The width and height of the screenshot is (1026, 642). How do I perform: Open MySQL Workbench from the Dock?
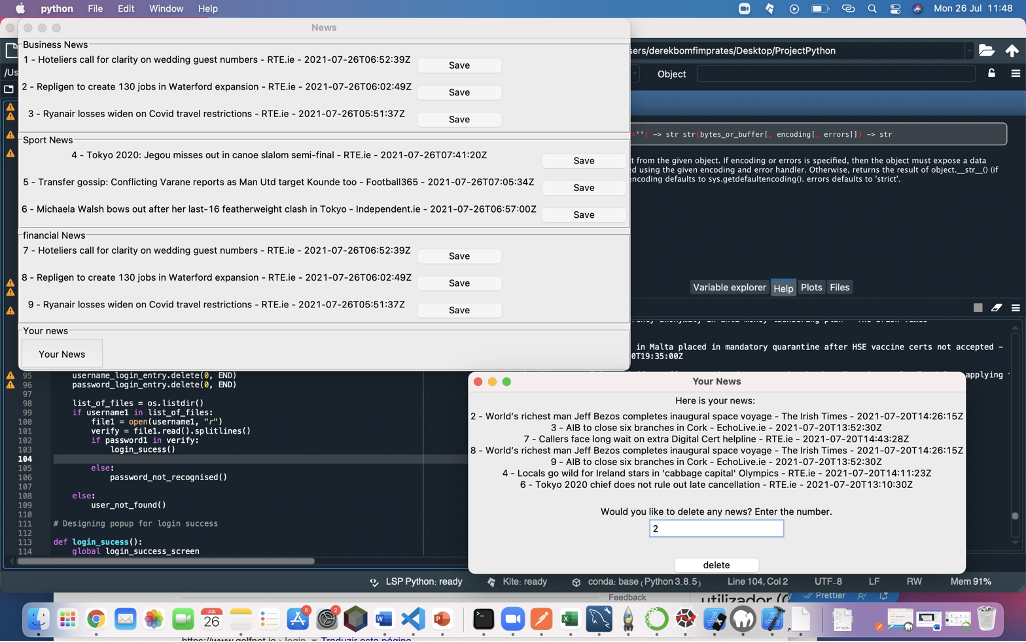point(599,619)
